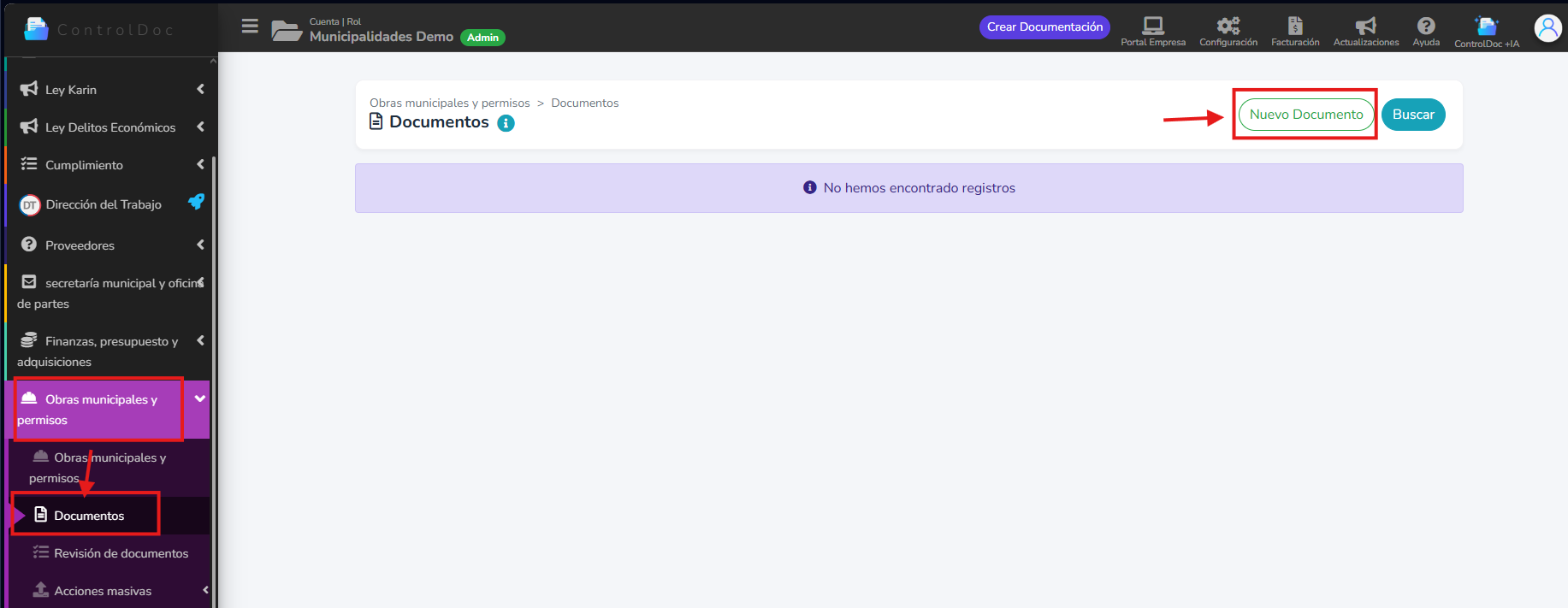
Task: Click the Admin role badge
Action: pyautogui.click(x=482, y=38)
